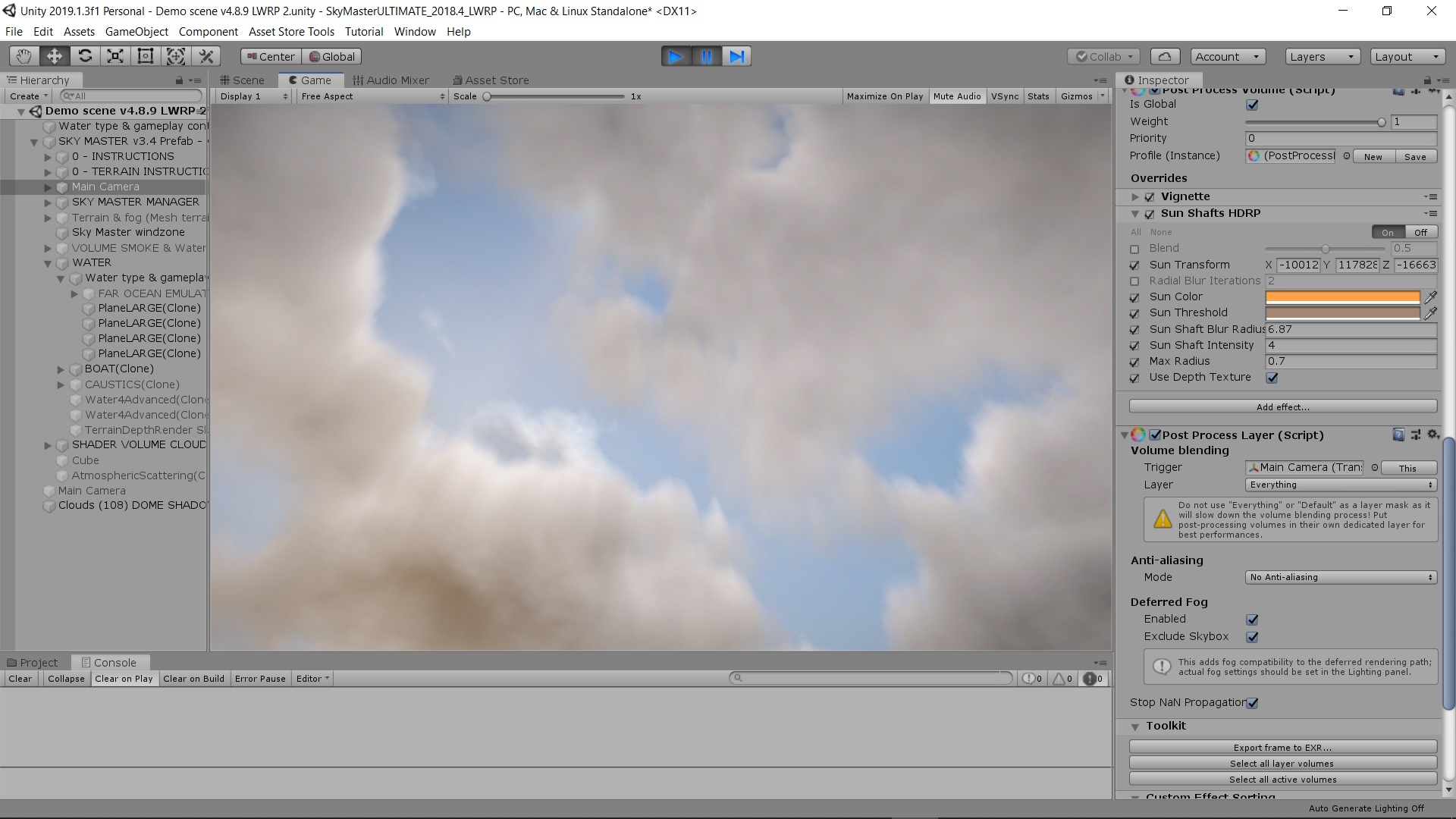Screen dimensions: 1456x819
Task: Toggle the Is Global checkbox
Action: pyautogui.click(x=1252, y=105)
